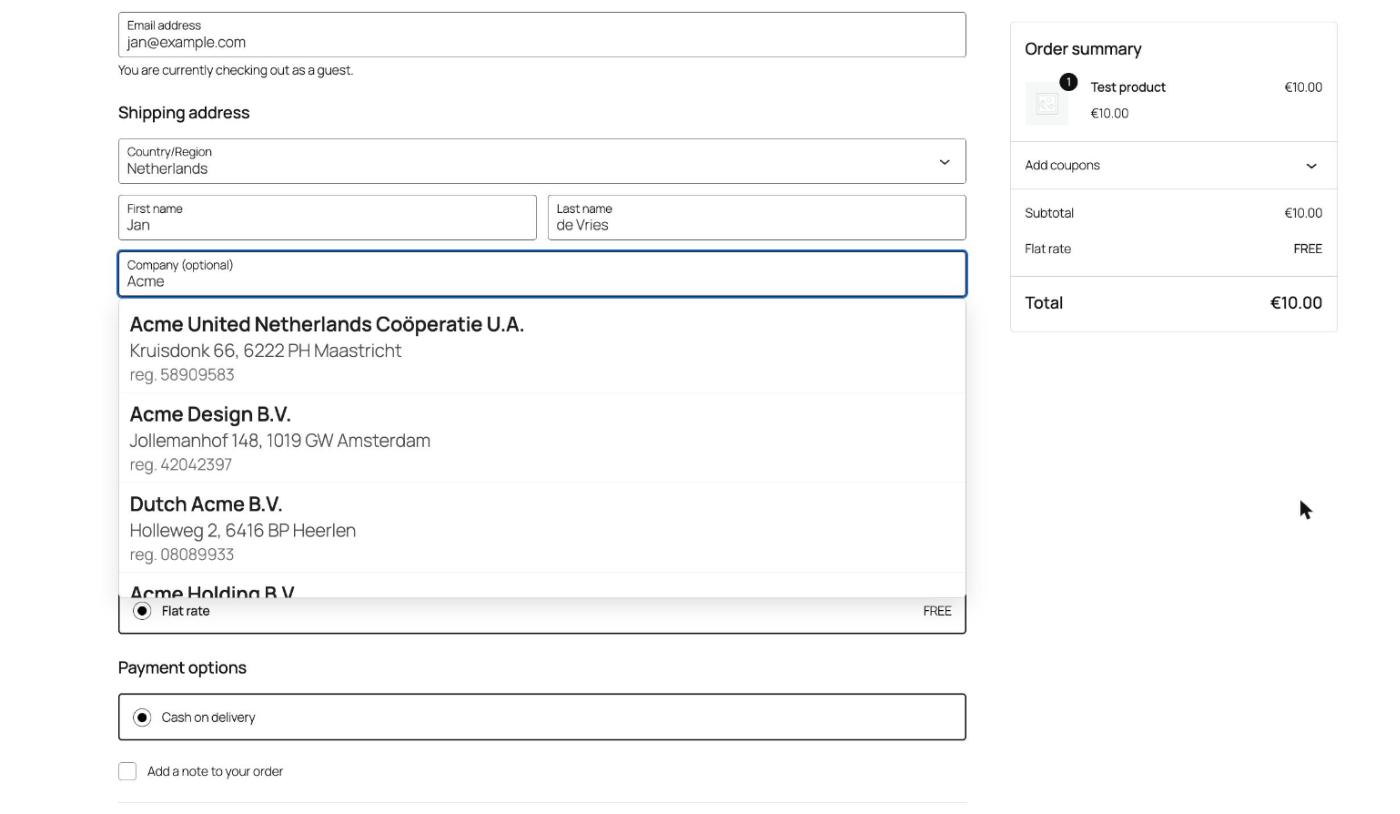Click the Company (optional) field
The width and height of the screenshot is (1400, 814).
click(x=542, y=274)
